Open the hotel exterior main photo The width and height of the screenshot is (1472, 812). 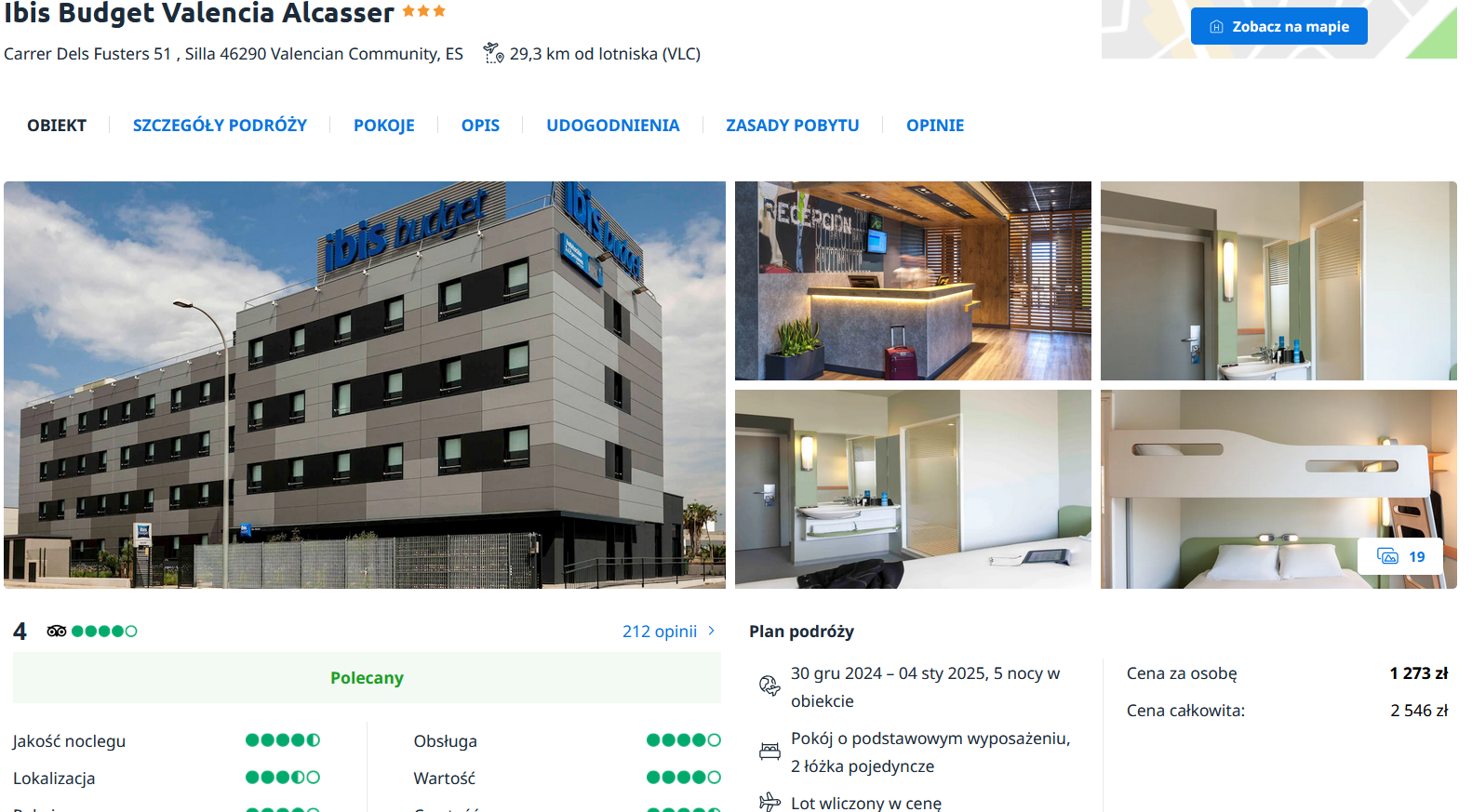point(365,385)
